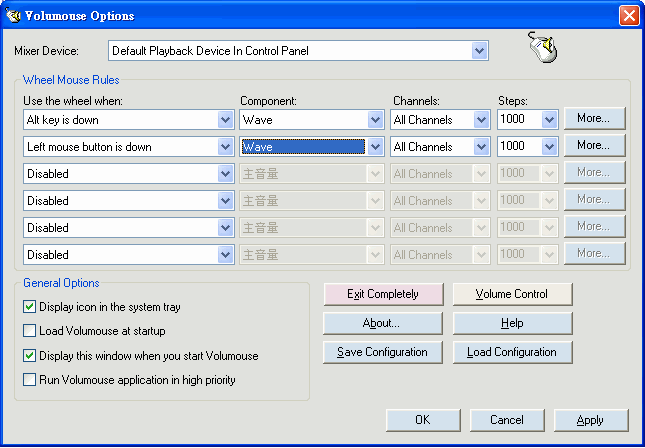This screenshot has width=645, height=448.
Task: Open the Mixer Device dropdown
Action: pyautogui.click(x=479, y=50)
